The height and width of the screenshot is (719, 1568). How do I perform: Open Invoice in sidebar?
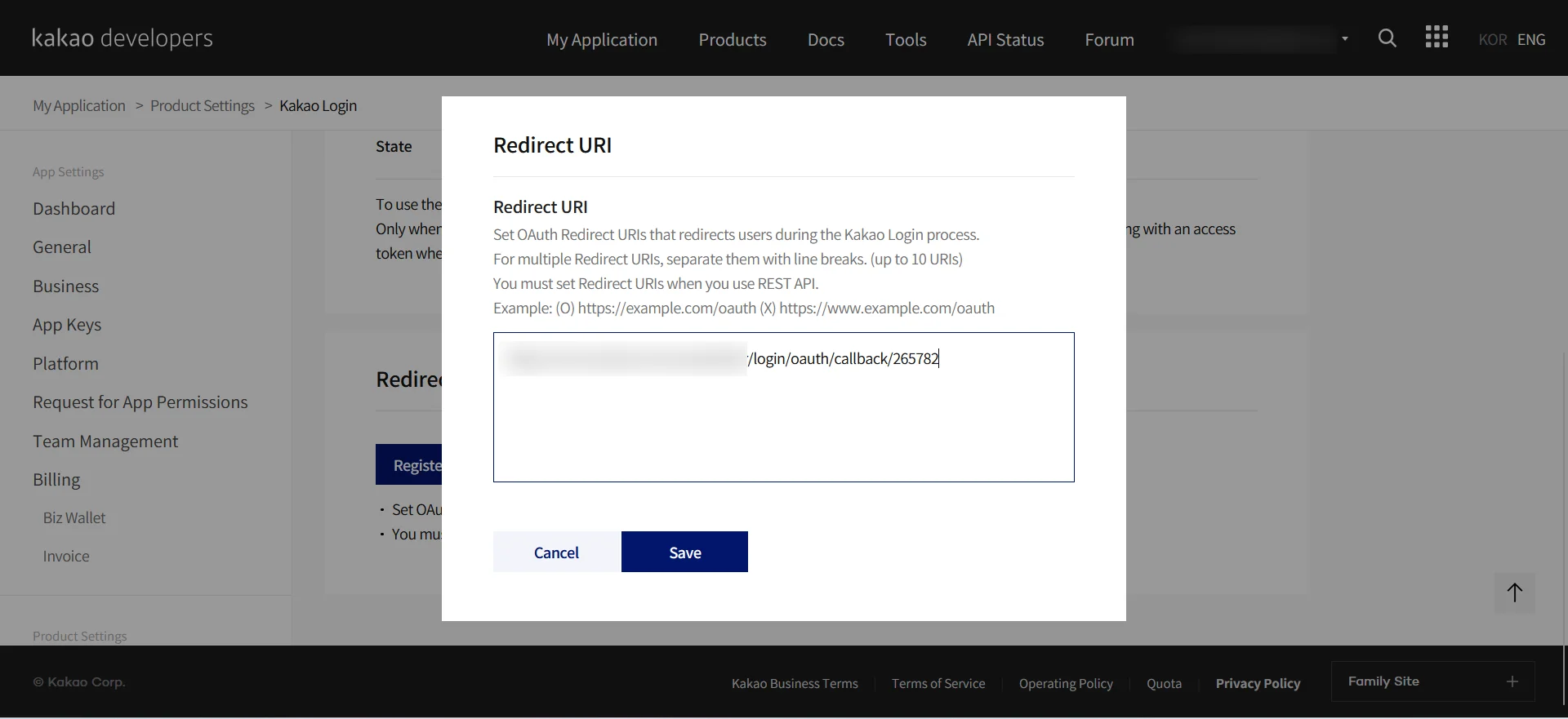click(x=66, y=557)
